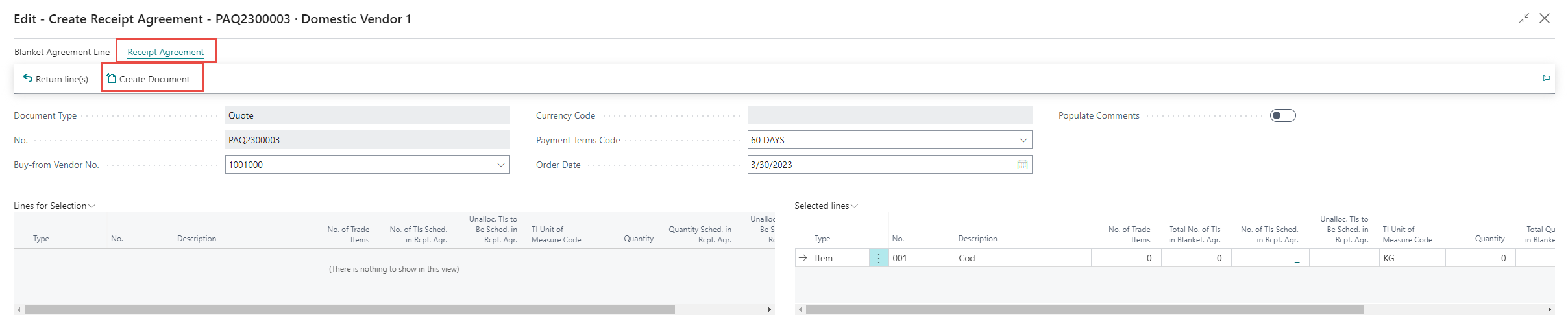Click the Selected lines horizontal scrollbar
This screenshot has height=319, width=1568.
click(1084, 310)
